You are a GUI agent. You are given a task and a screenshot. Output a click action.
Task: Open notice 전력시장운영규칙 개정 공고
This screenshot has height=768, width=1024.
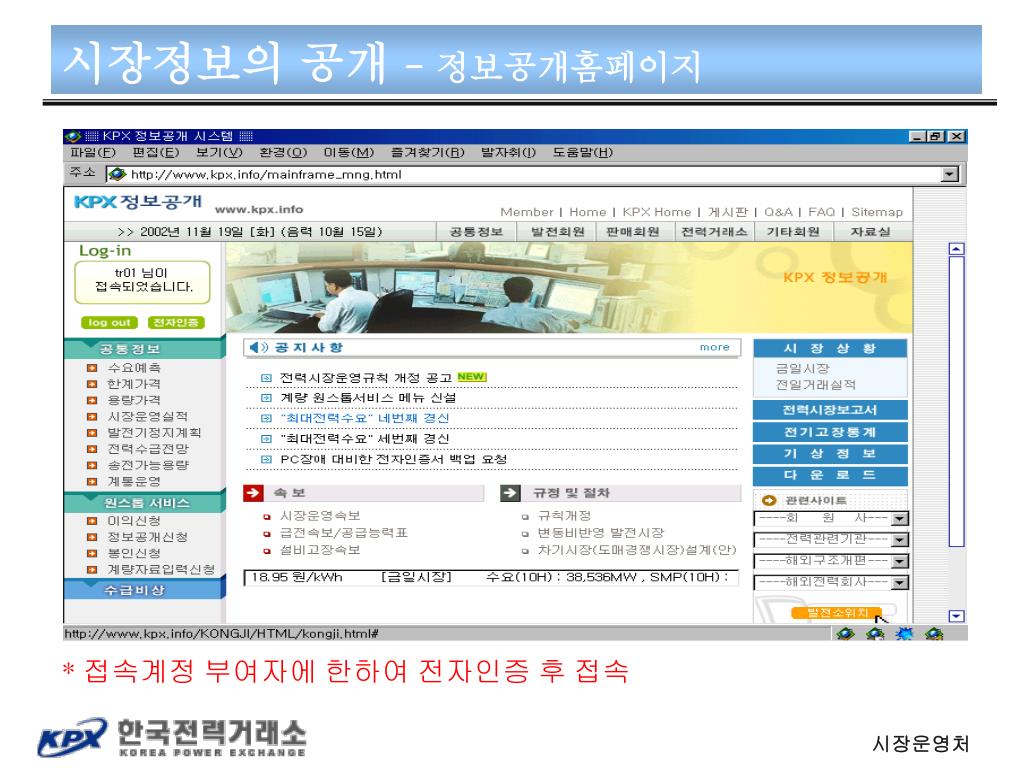point(366,377)
